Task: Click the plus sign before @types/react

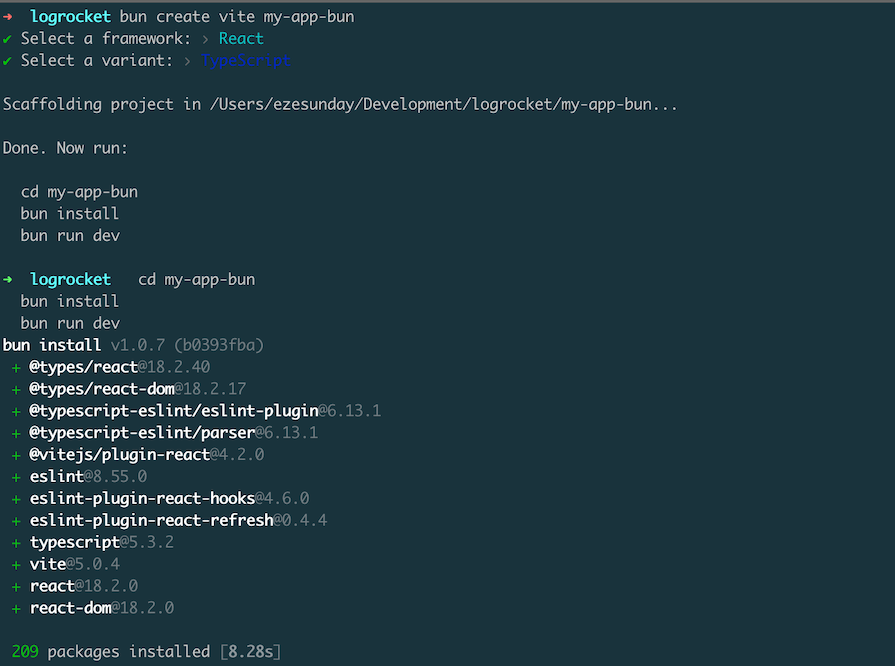Action: [x=16, y=368]
